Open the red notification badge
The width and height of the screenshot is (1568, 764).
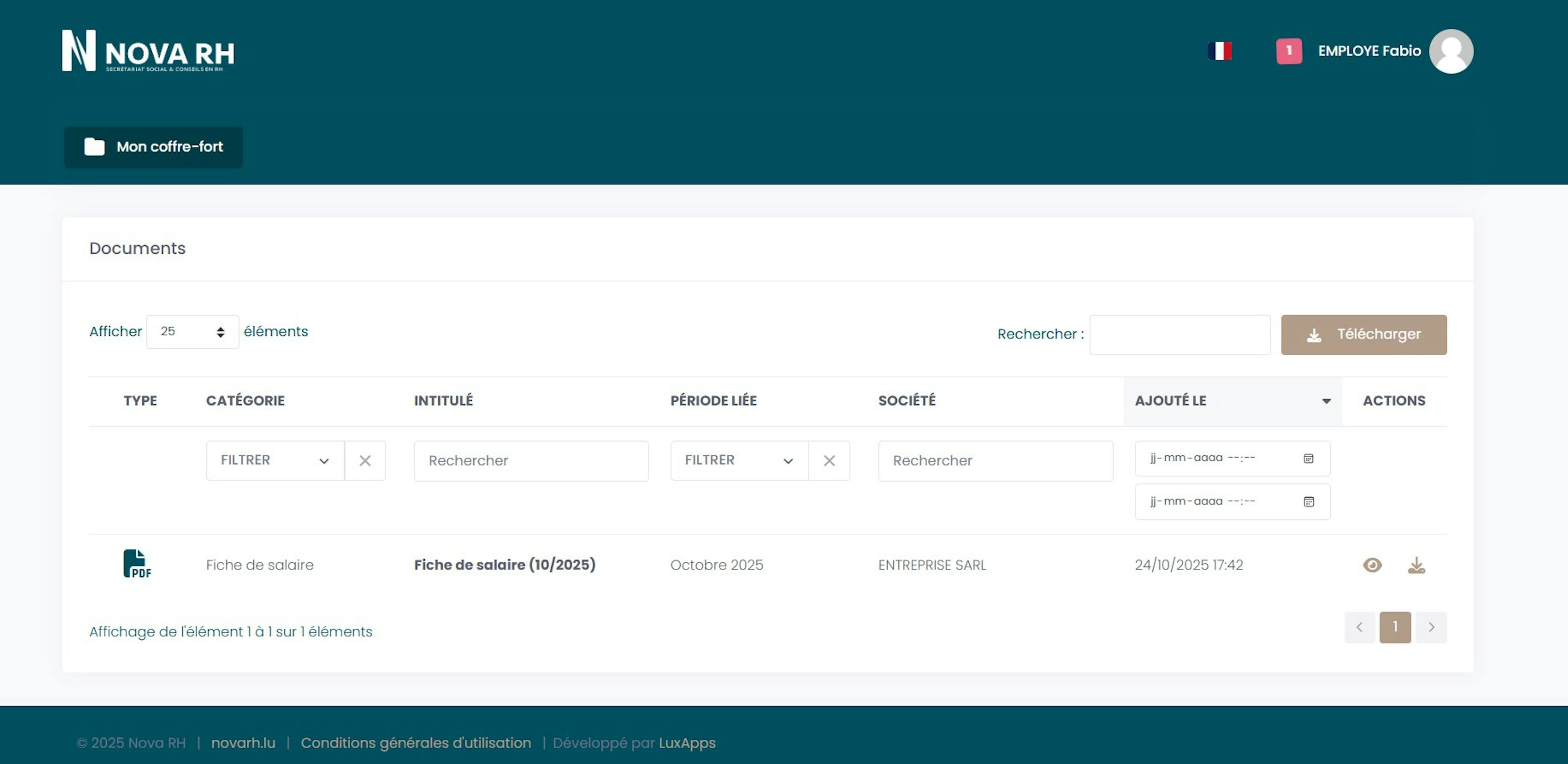[1288, 51]
